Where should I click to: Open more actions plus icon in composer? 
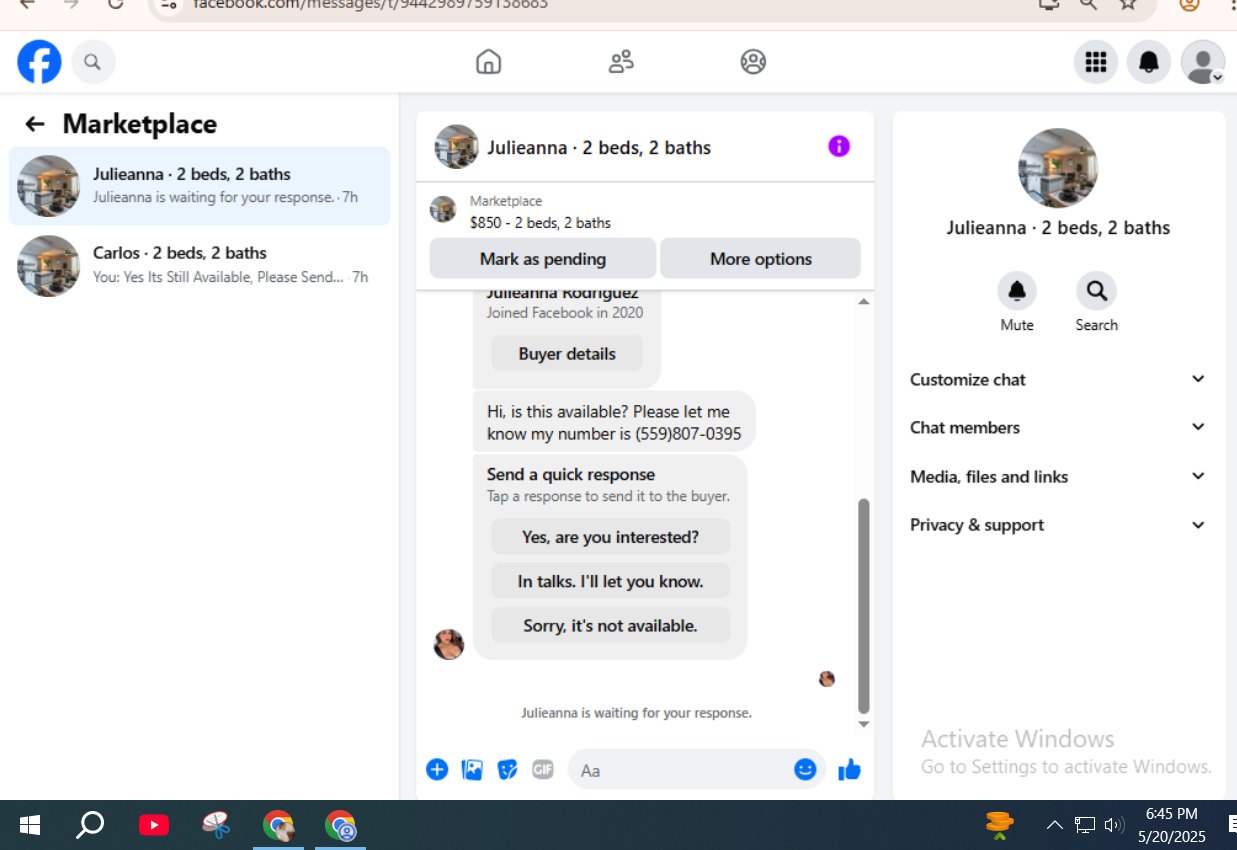click(437, 769)
